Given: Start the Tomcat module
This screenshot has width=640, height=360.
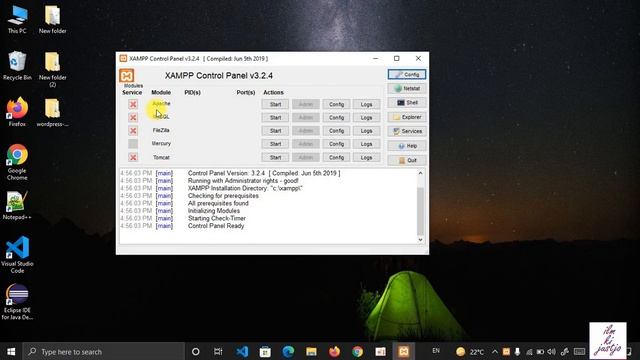Looking at the screenshot, I should tap(275, 157).
